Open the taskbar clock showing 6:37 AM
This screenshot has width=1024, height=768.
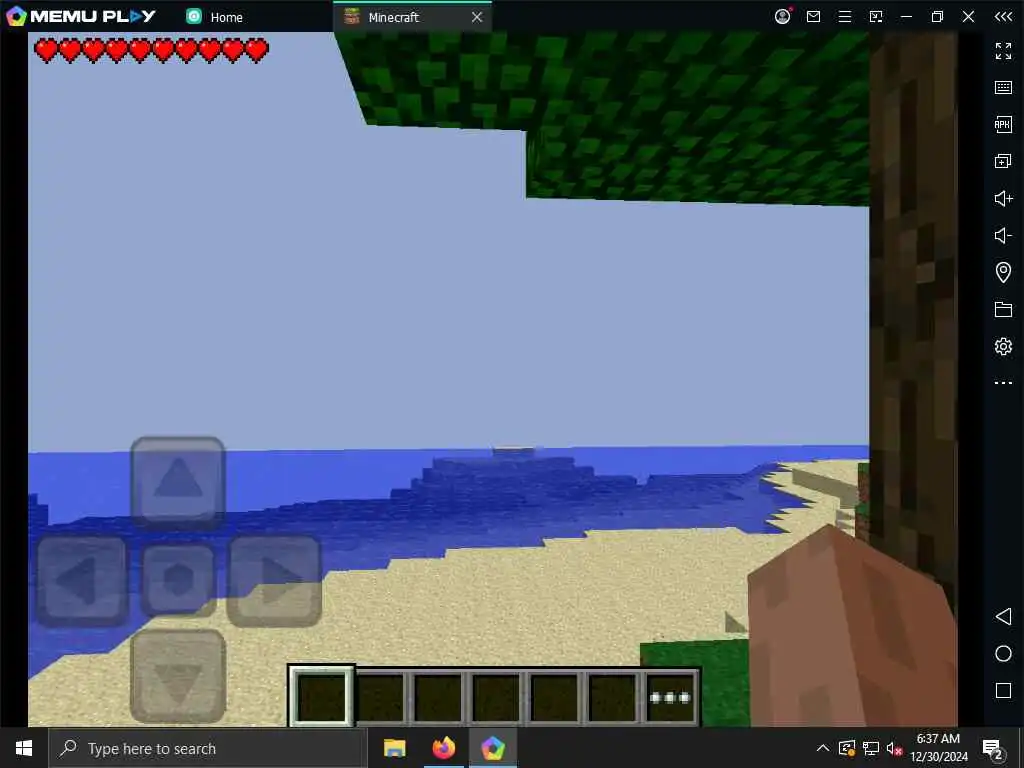(938, 748)
